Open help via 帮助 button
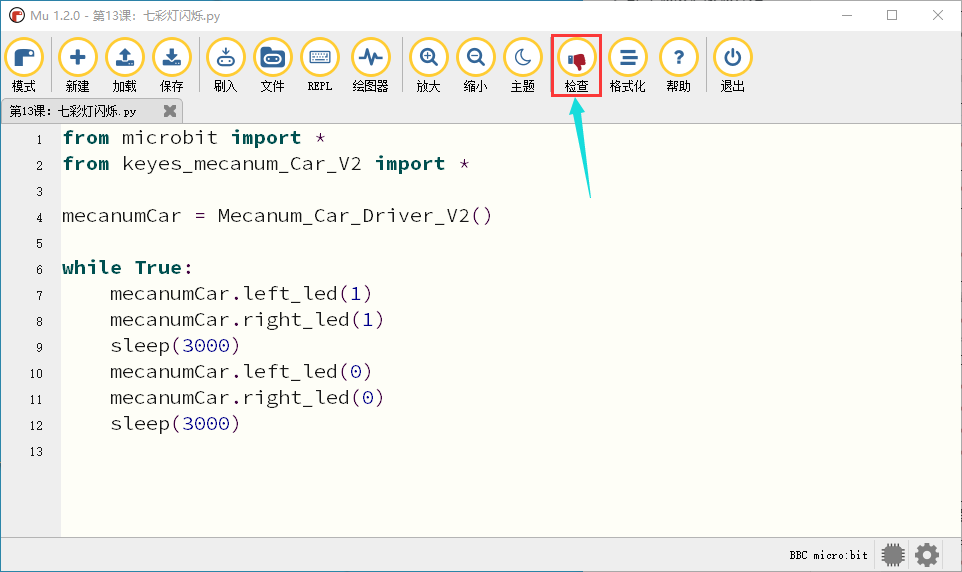 pyautogui.click(x=679, y=65)
